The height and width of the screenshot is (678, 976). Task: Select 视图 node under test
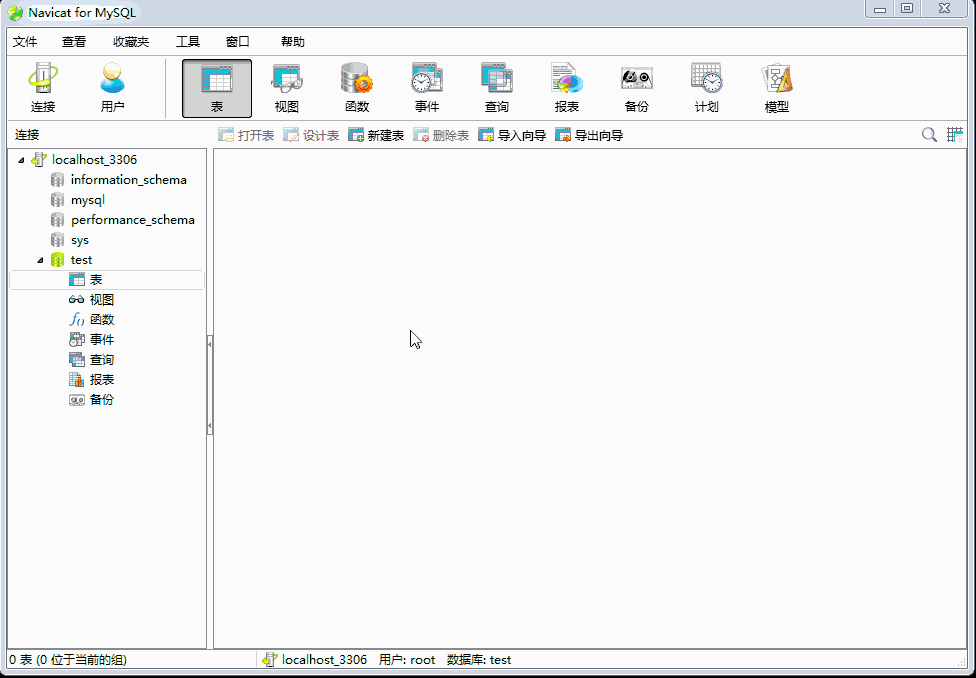pyautogui.click(x=101, y=299)
